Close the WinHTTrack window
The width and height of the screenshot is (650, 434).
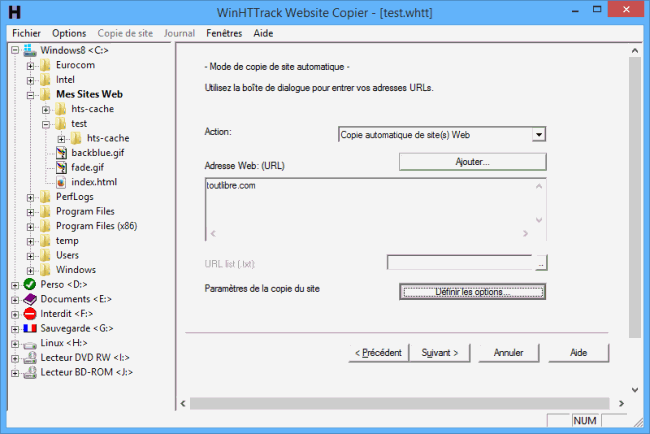[626, 9]
